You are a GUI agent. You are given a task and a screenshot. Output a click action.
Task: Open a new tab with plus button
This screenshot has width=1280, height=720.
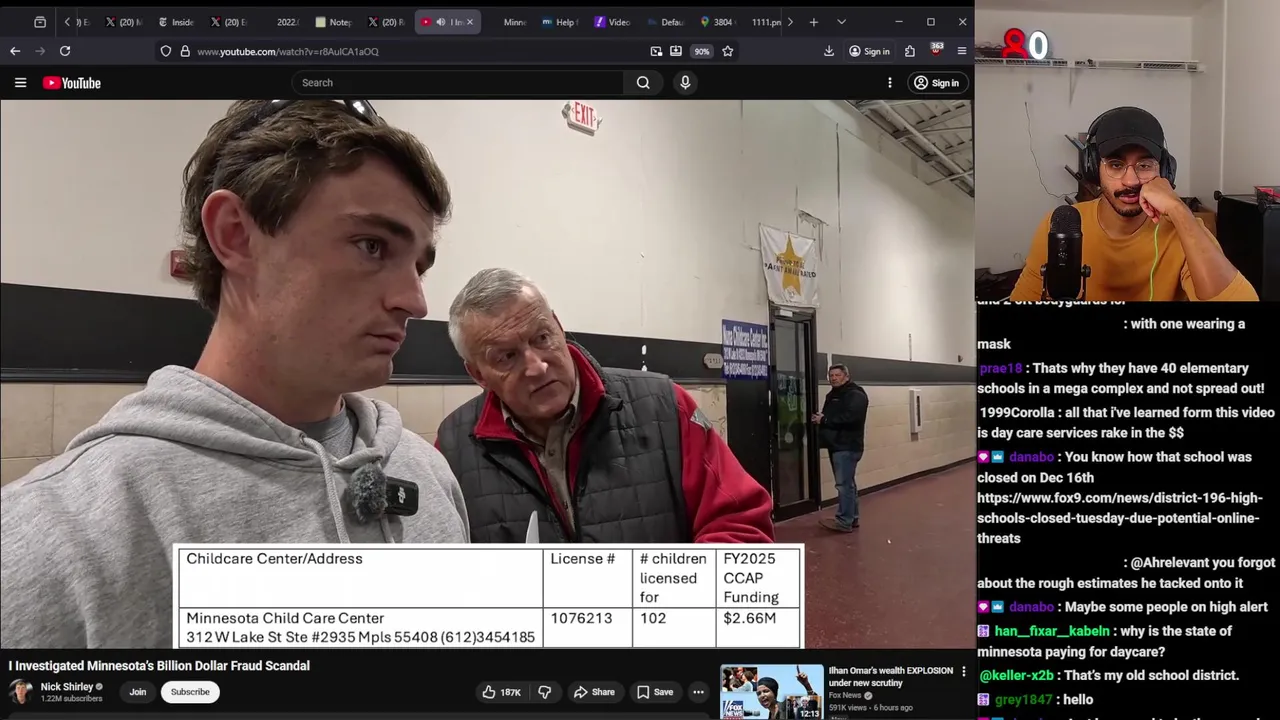pos(814,22)
